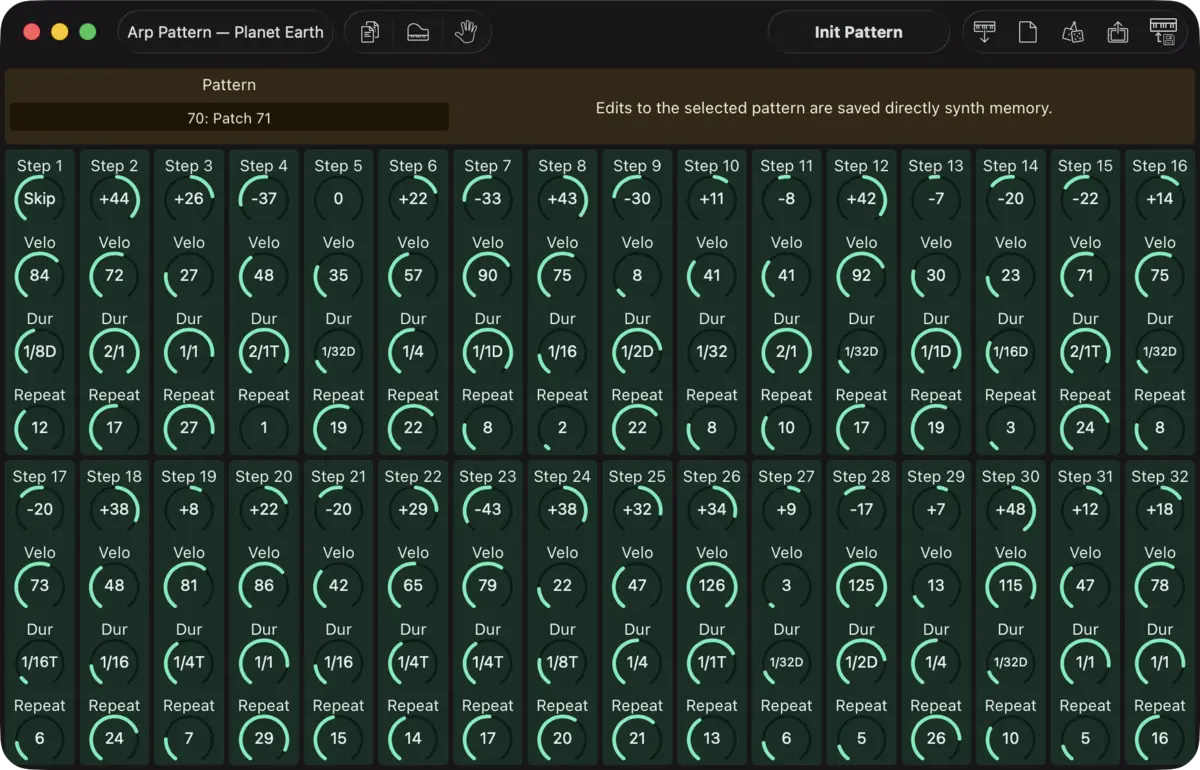
Task: Click Step 13 Dur knob showing 1/1D
Action: pos(936,352)
